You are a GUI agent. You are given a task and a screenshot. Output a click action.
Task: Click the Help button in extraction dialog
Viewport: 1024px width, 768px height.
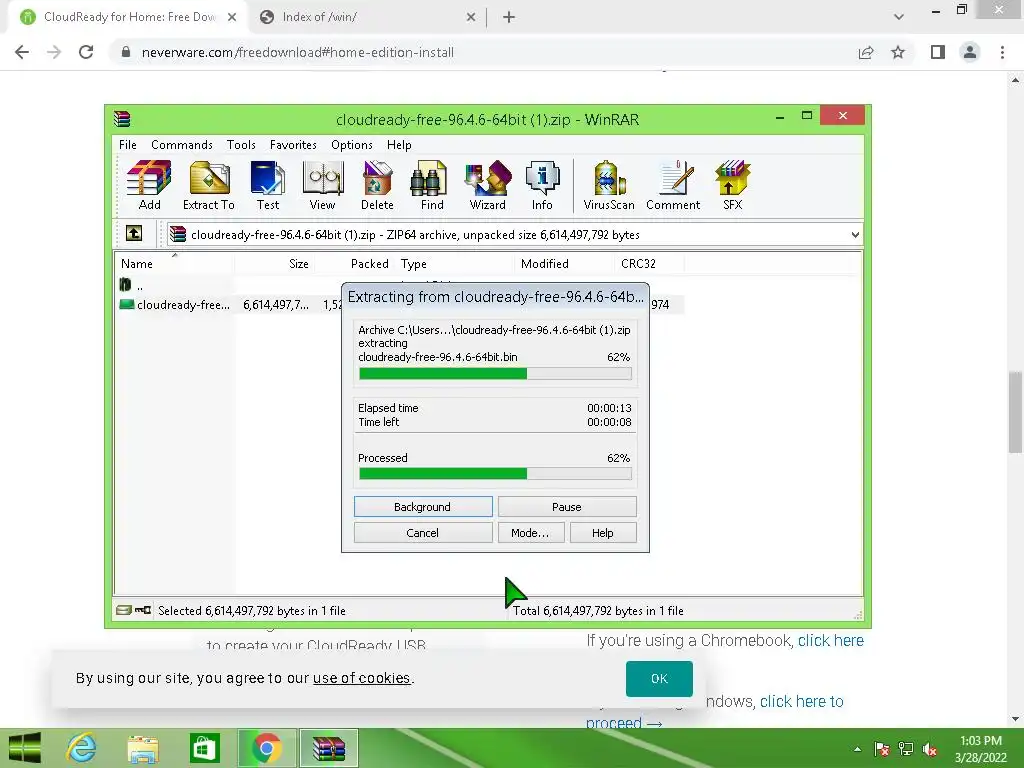[603, 533]
